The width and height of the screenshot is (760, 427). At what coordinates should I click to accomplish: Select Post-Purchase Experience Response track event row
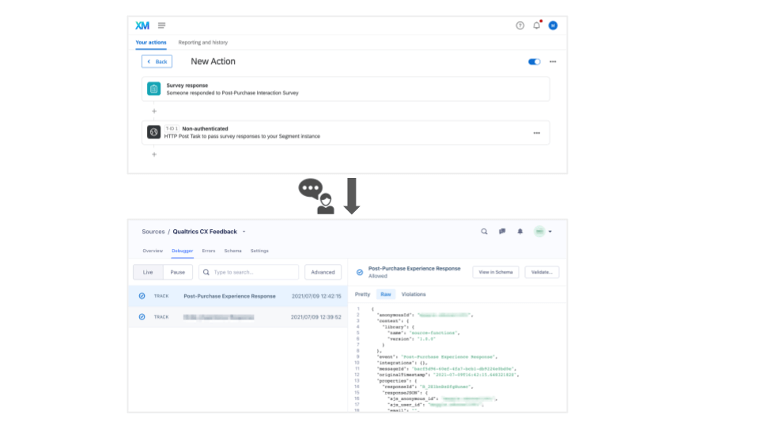pyautogui.click(x=238, y=296)
